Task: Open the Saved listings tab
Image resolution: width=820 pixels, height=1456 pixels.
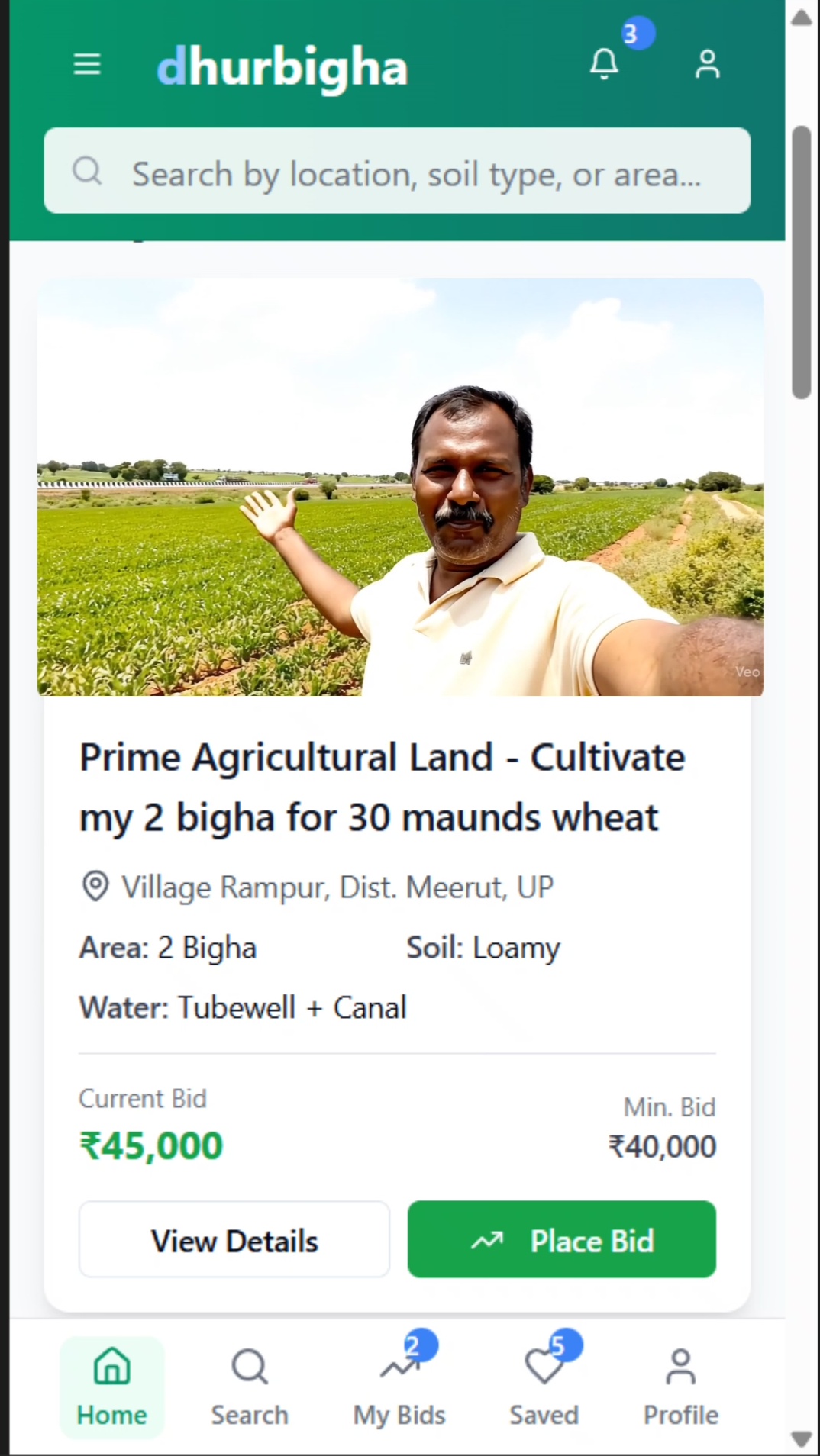Action: click(544, 1387)
